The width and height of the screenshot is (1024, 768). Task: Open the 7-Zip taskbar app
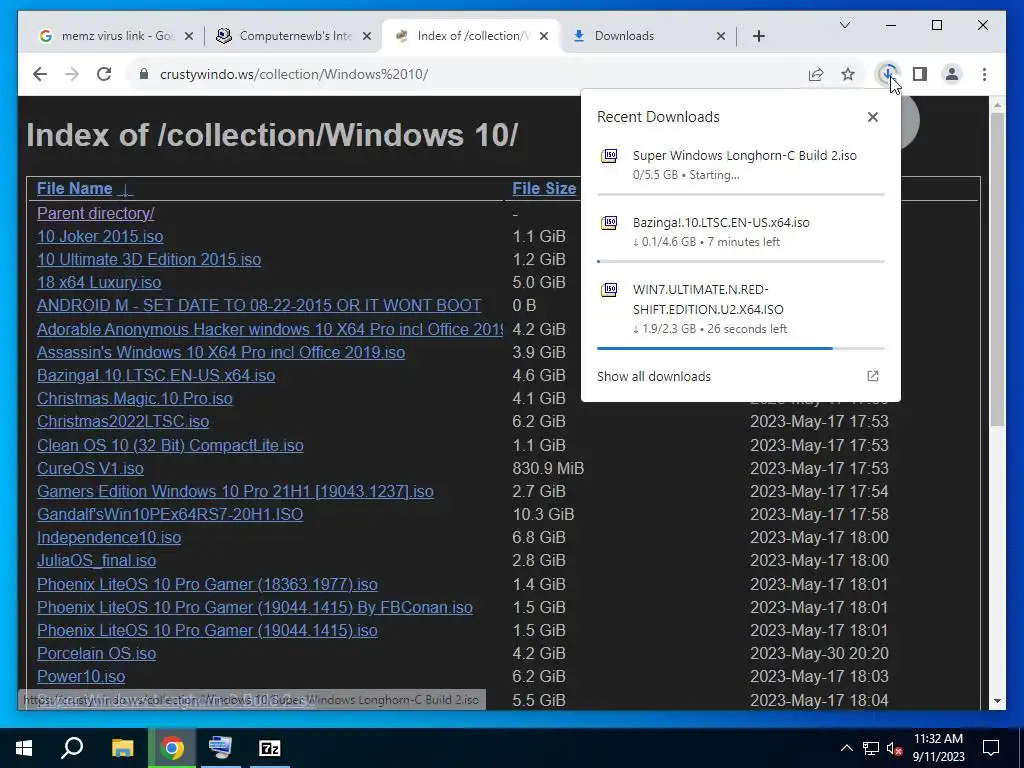coord(270,748)
